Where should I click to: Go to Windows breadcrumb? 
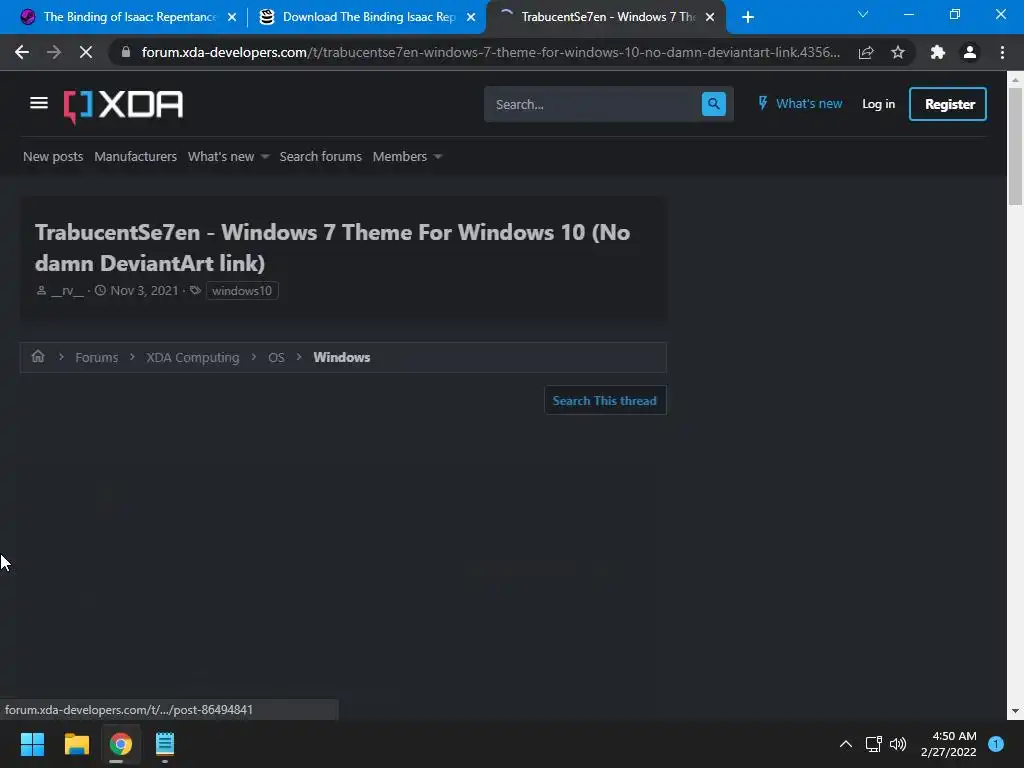coord(342,357)
